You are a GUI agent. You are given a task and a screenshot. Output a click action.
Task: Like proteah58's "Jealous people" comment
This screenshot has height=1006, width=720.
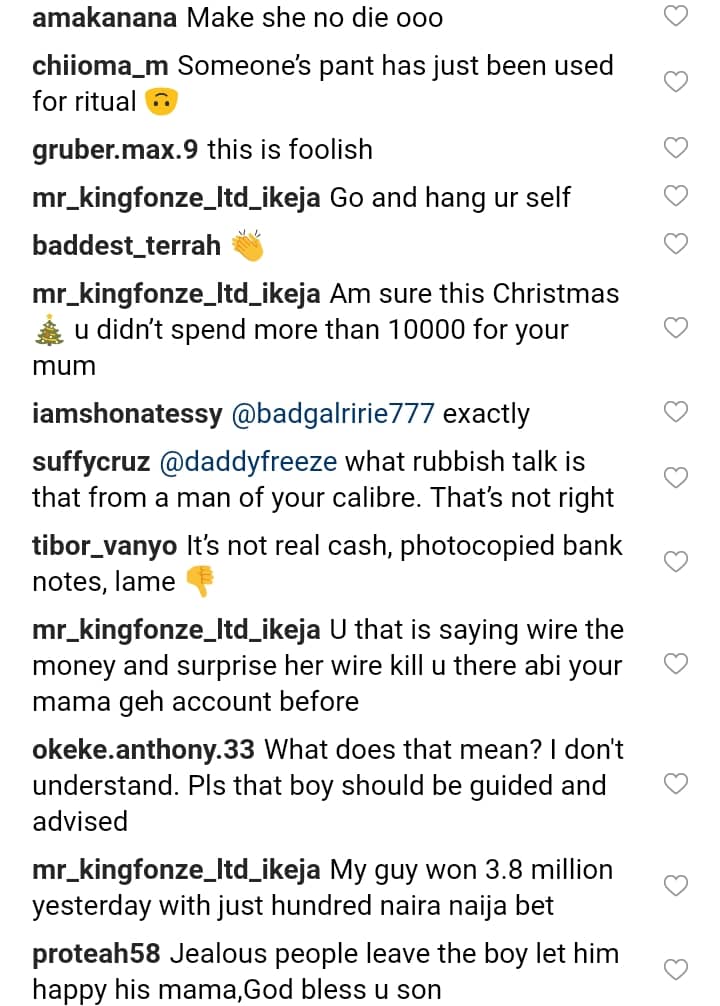677,970
